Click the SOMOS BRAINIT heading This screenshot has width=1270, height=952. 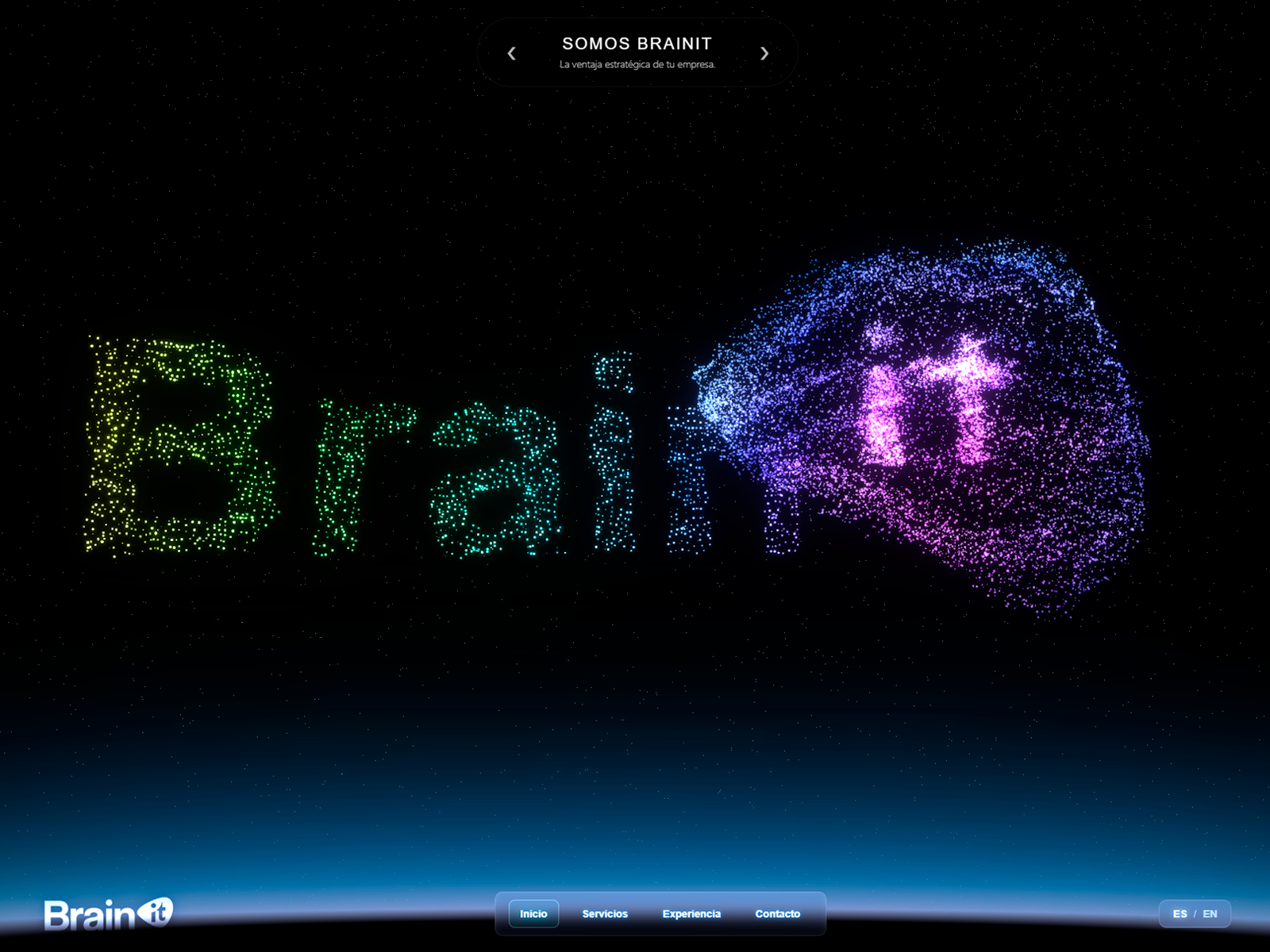[x=637, y=44]
